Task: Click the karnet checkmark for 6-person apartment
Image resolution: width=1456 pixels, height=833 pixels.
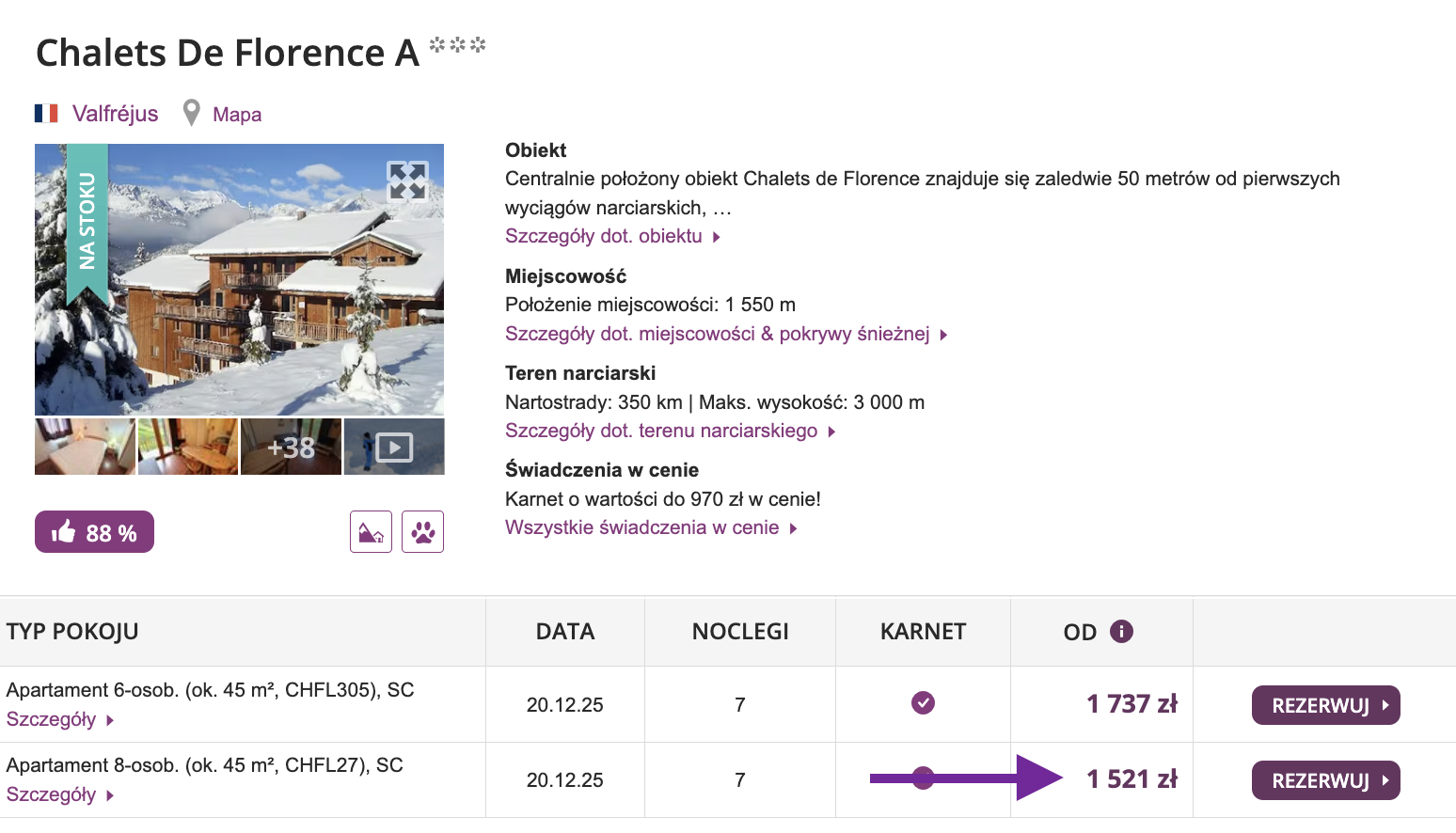Action: pos(923,703)
